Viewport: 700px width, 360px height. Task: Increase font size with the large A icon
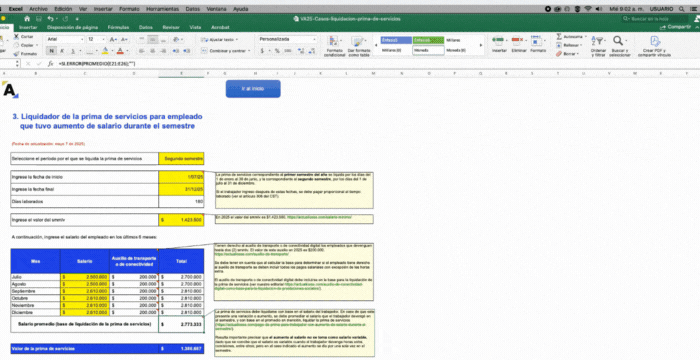pyautogui.click(x=113, y=39)
